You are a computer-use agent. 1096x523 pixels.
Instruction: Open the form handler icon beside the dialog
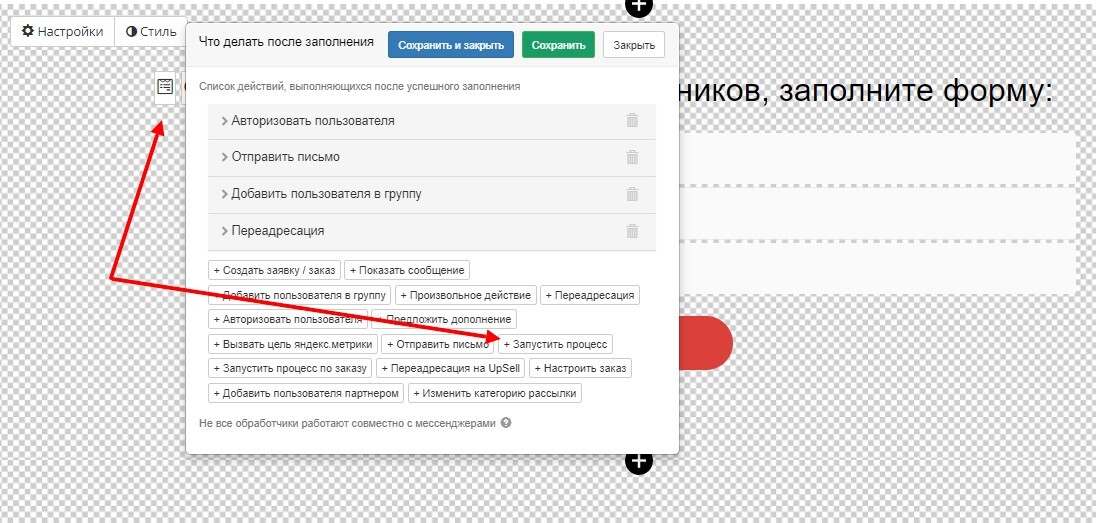point(165,87)
